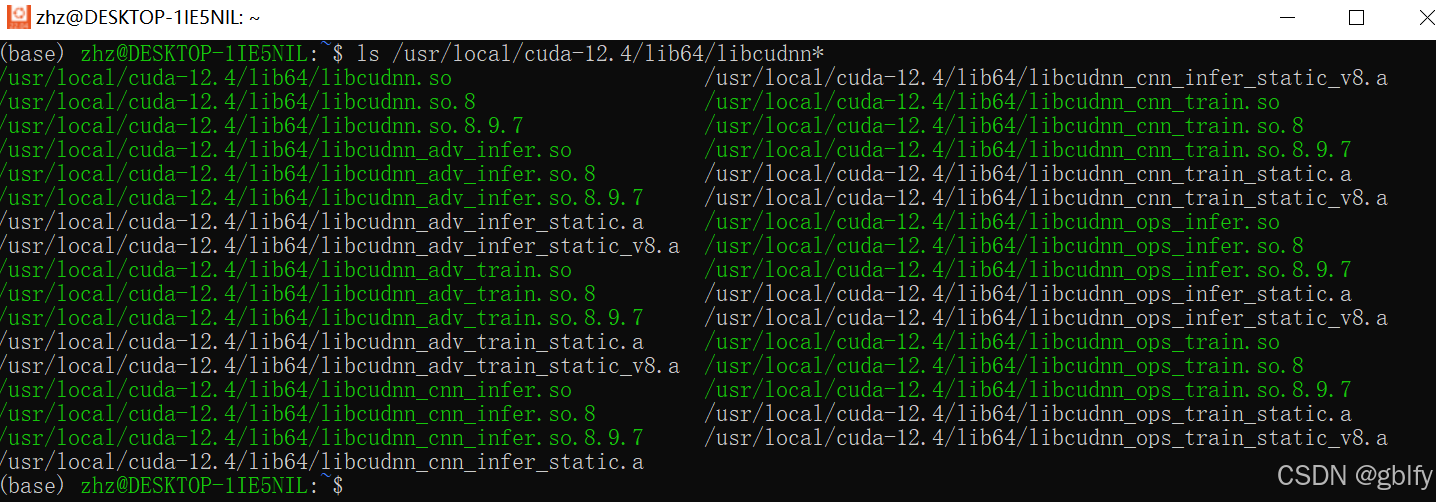
Task: Select the libcudnn_adv_infer_static_v8.a path
Action: pos(340,246)
